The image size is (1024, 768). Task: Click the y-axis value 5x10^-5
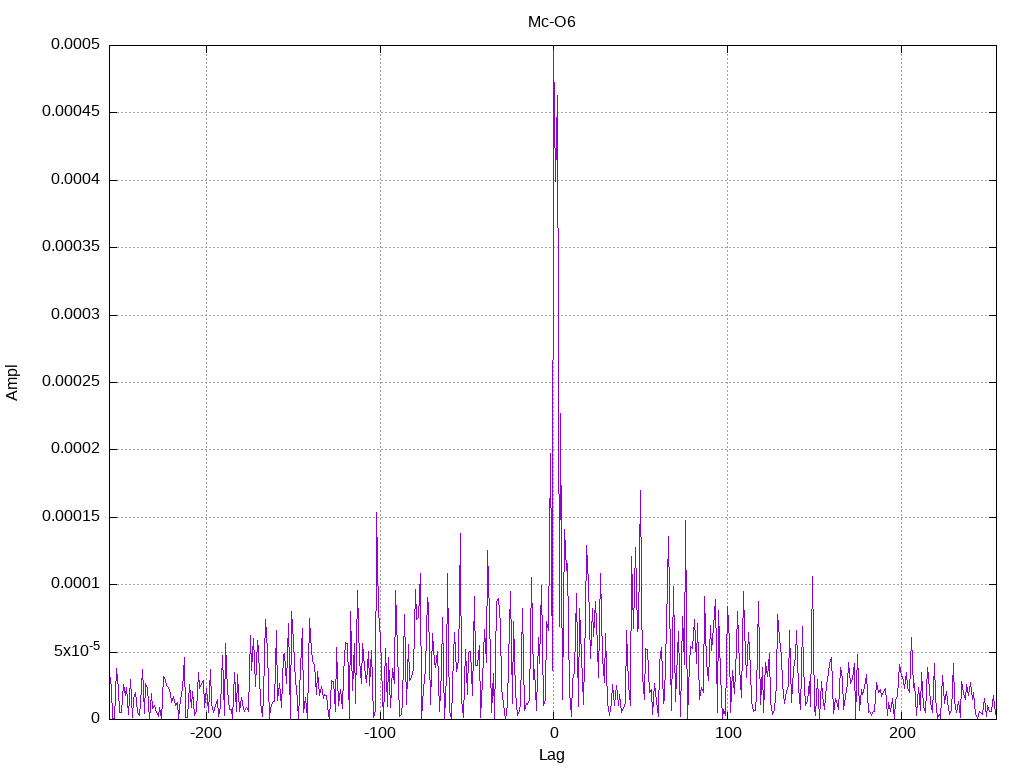pos(77,650)
